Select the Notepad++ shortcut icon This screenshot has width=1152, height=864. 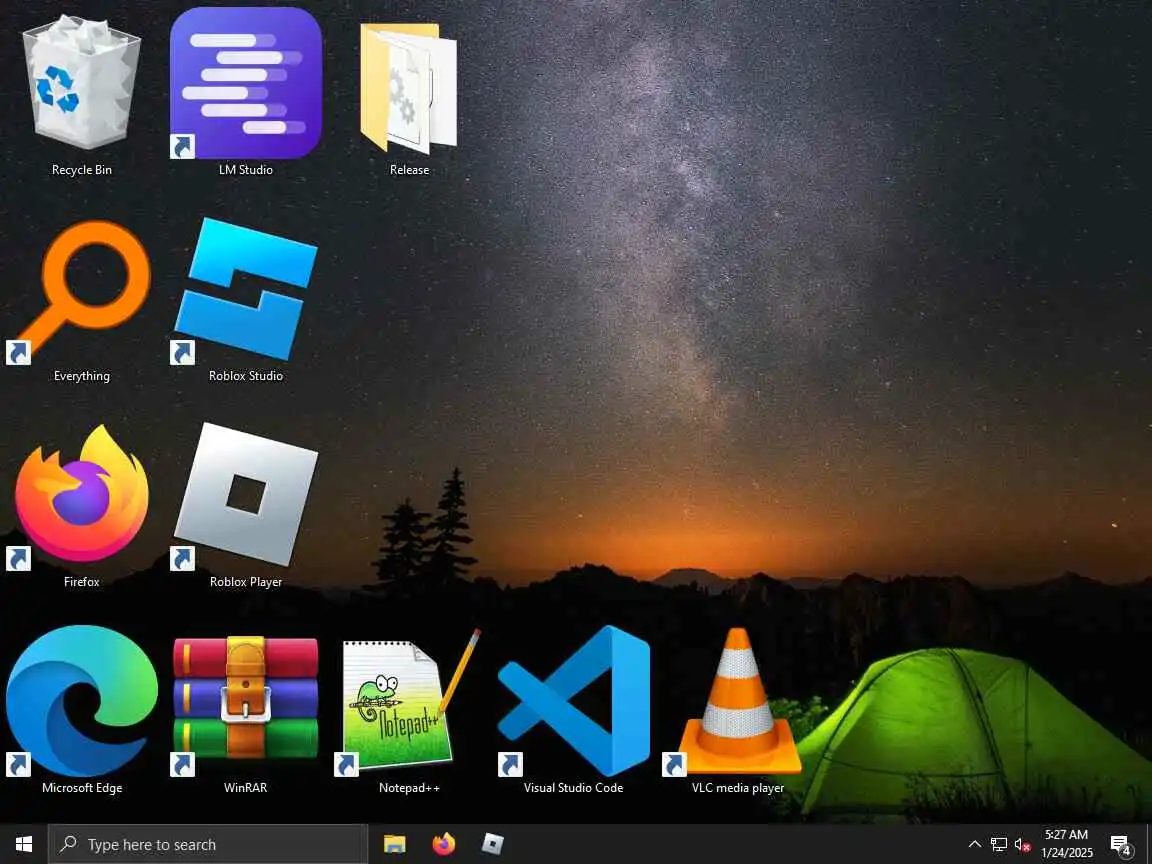[x=408, y=701]
